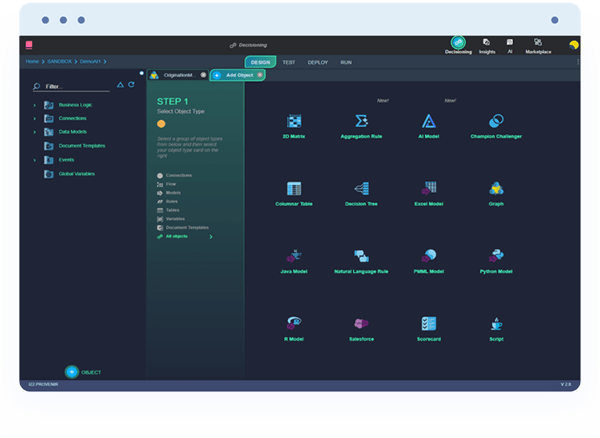This screenshot has width=600, height=438.
Task: Switch to the TEST tab
Action: (x=289, y=62)
